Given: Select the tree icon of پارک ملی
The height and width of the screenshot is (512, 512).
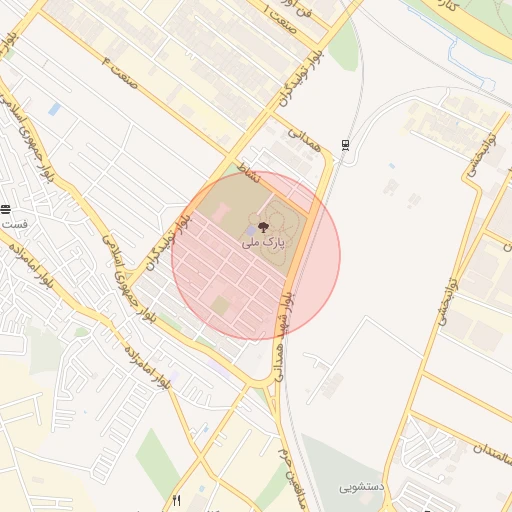Looking at the screenshot, I should click(x=263, y=228).
